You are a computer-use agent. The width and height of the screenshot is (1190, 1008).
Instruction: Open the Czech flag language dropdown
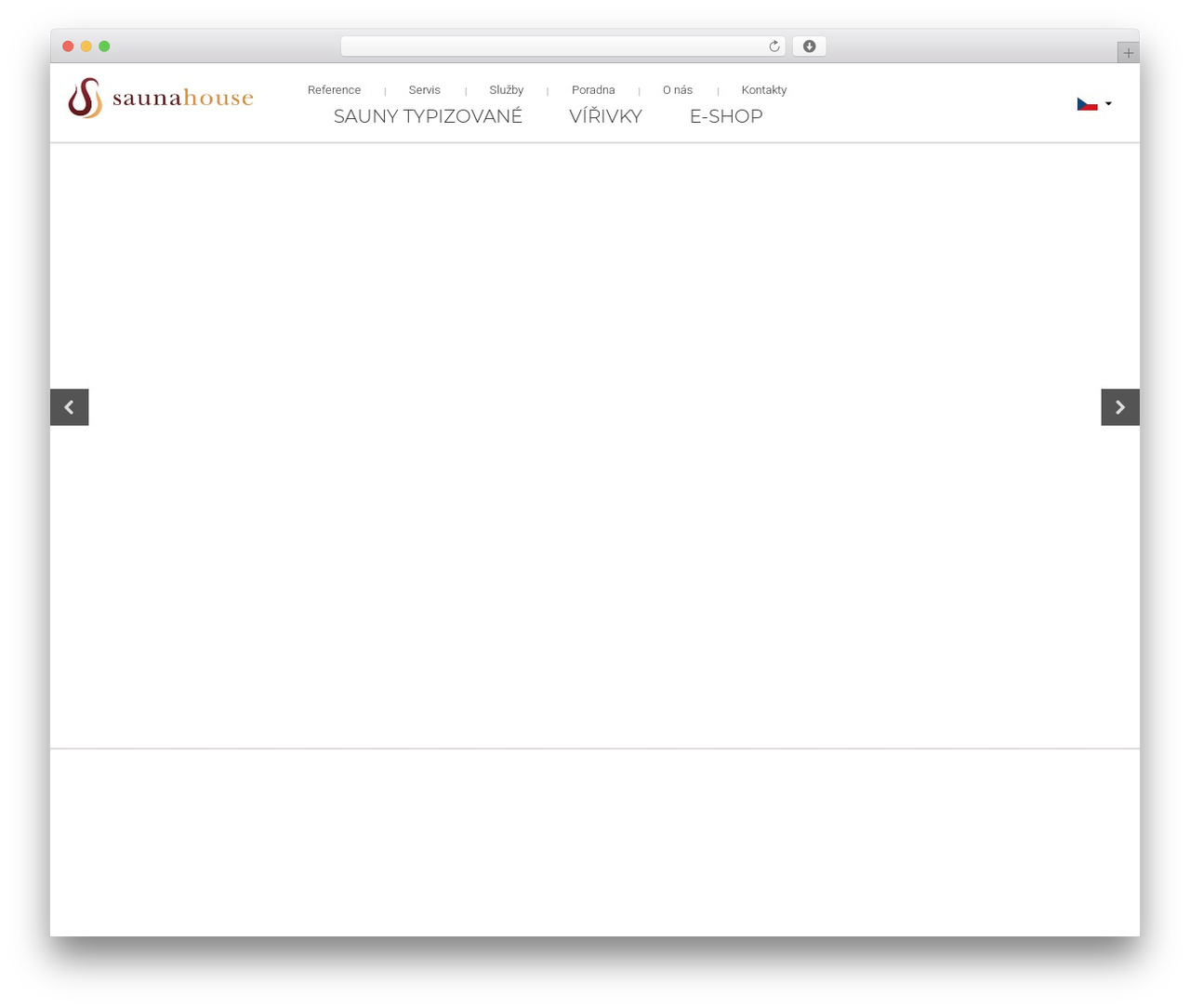(x=1094, y=104)
